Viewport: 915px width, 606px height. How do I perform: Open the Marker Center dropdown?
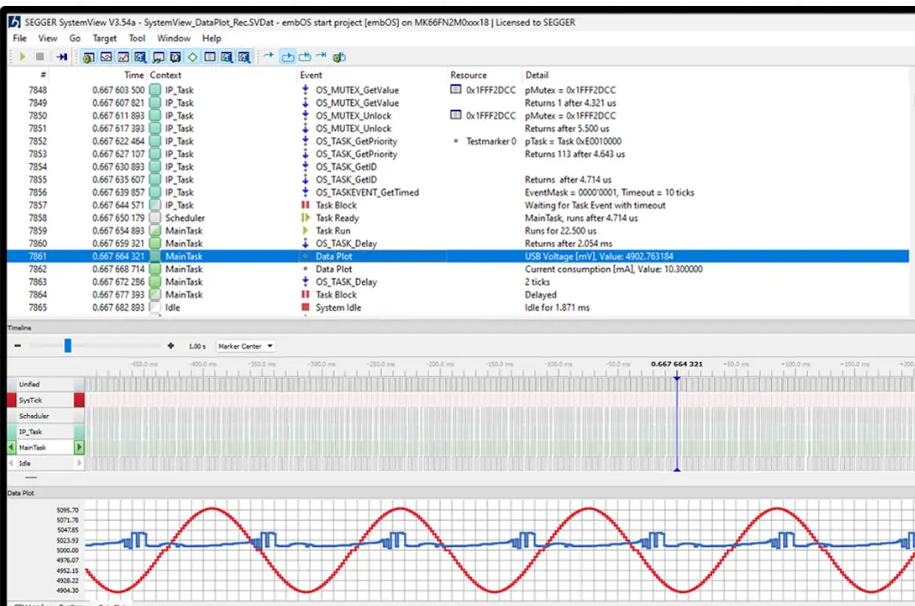(246, 345)
